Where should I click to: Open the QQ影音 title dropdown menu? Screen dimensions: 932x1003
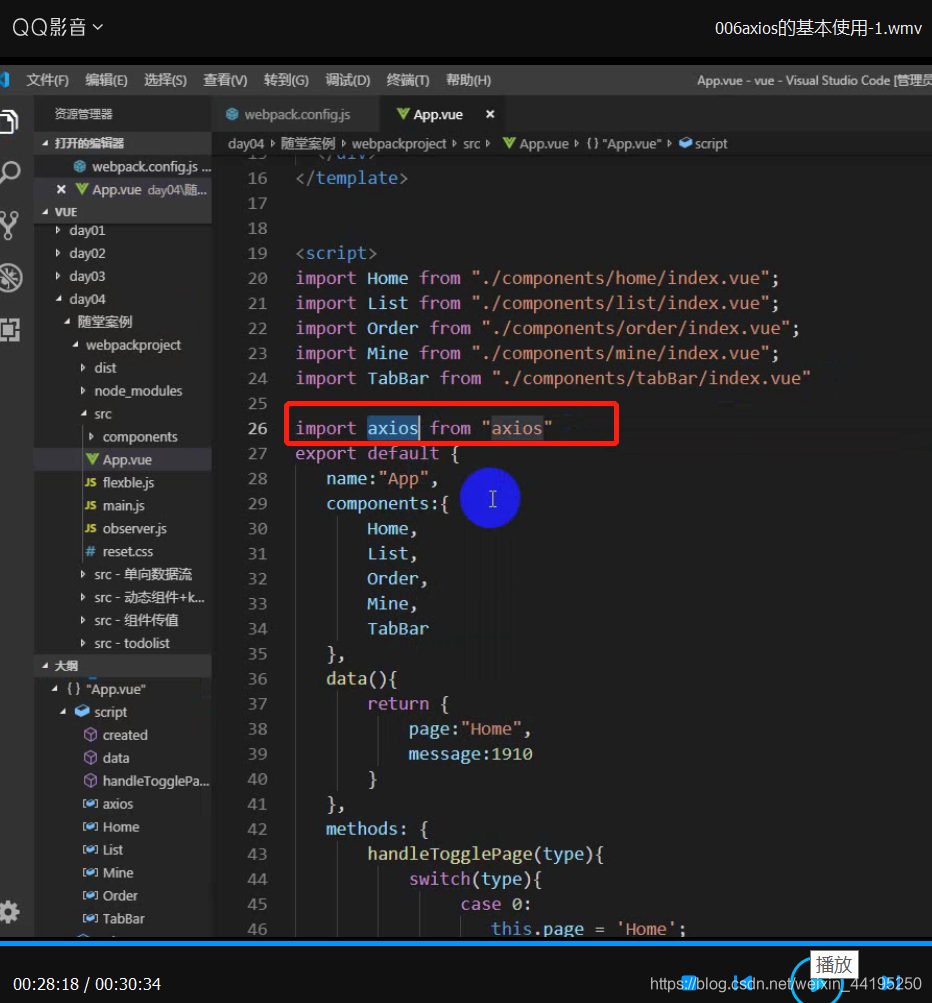click(58, 28)
